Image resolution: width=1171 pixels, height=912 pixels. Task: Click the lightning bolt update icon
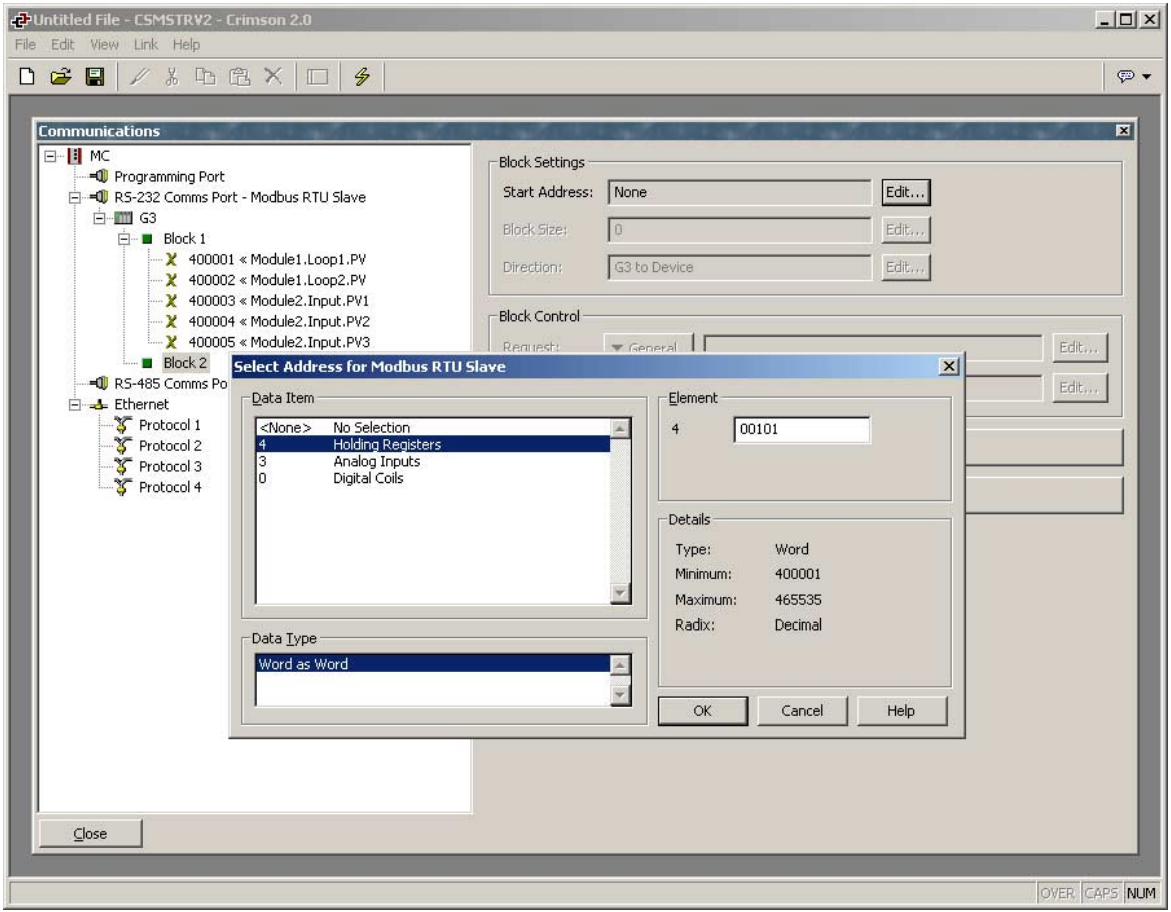(x=362, y=76)
